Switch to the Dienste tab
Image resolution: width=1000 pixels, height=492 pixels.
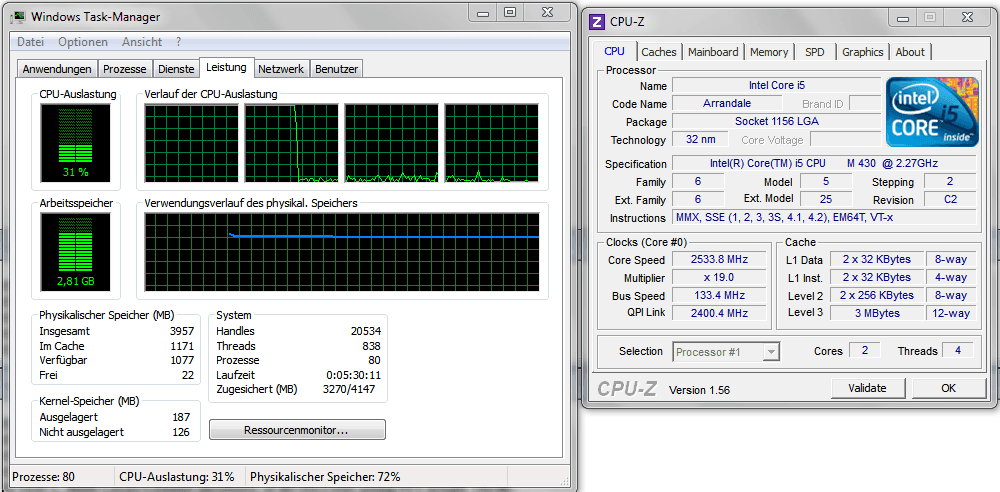click(x=176, y=69)
